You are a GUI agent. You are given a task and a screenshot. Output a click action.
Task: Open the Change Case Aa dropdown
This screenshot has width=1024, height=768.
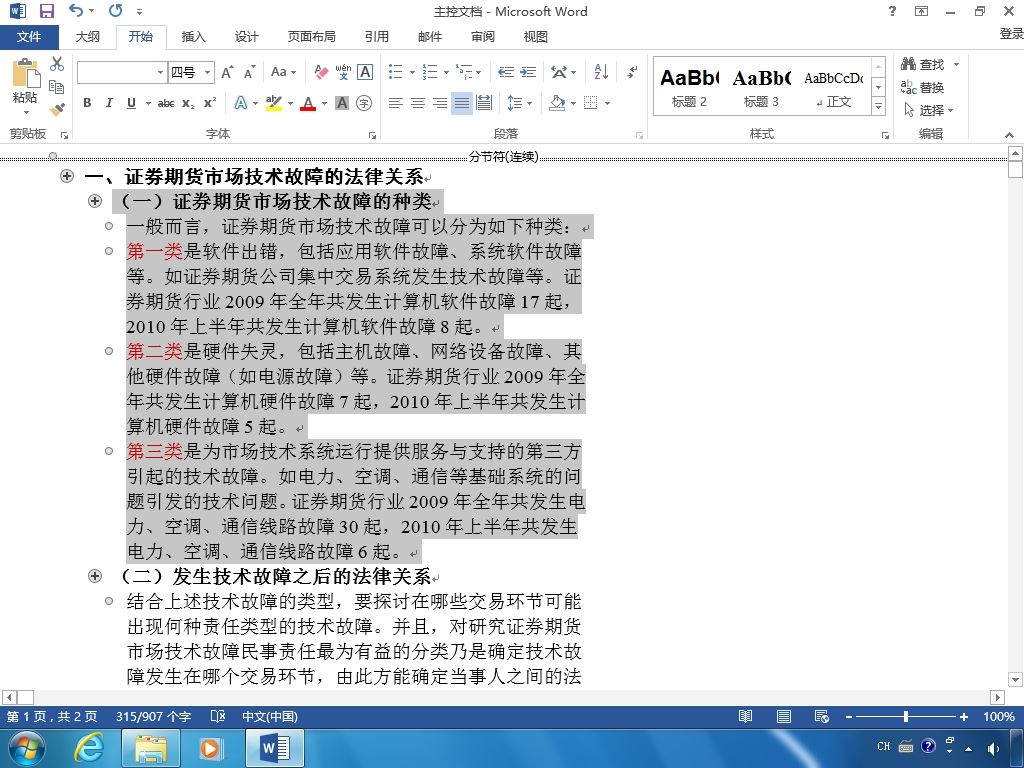[283, 72]
